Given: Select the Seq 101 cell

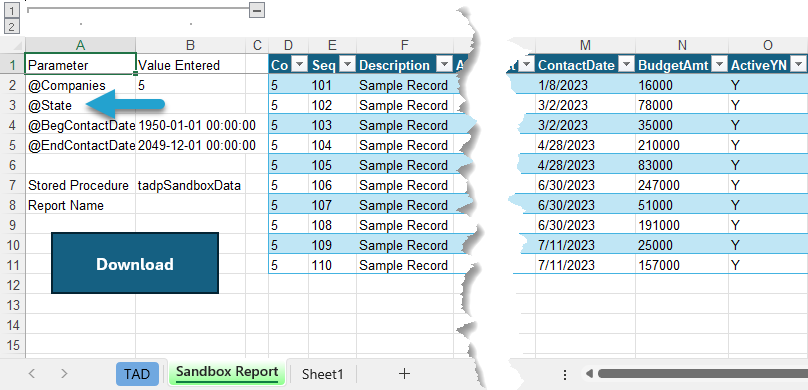Looking at the screenshot, I should [x=332, y=85].
